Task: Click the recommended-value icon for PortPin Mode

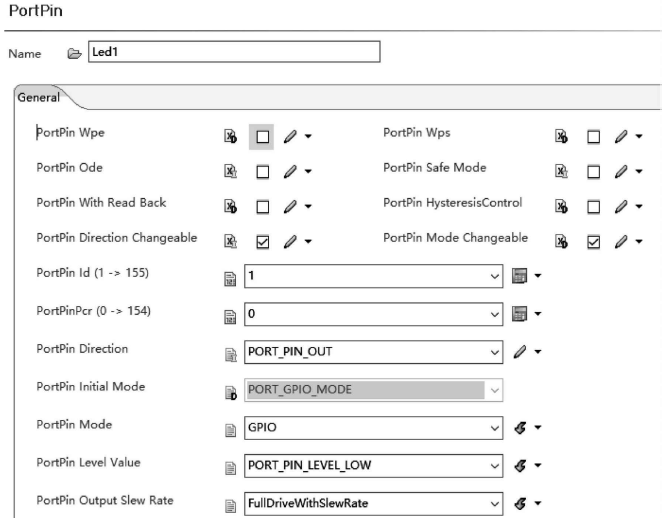Action: pos(520,428)
